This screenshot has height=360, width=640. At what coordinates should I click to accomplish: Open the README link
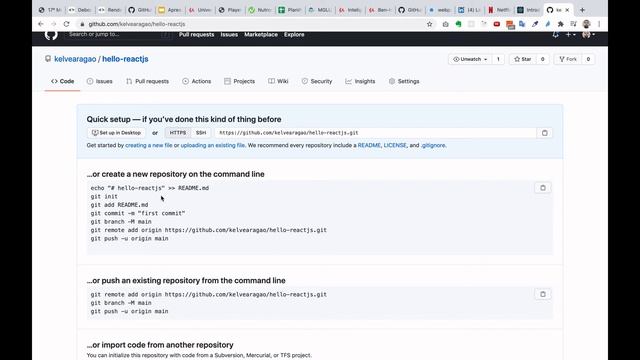[369, 145]
